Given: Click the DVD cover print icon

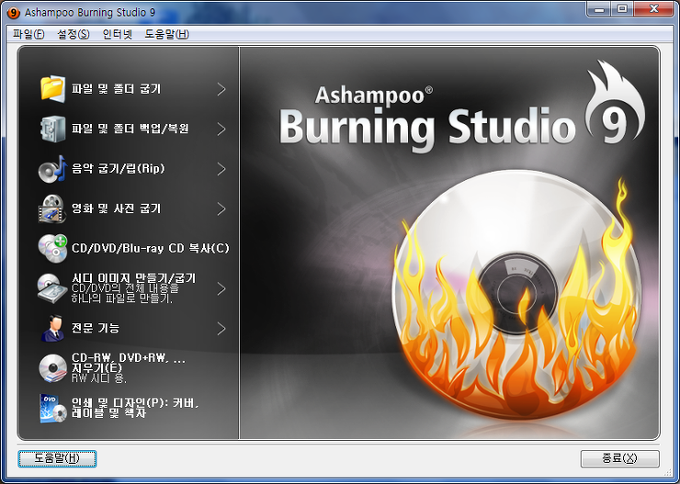Looking at the screenshot, I should click(52, 408).
